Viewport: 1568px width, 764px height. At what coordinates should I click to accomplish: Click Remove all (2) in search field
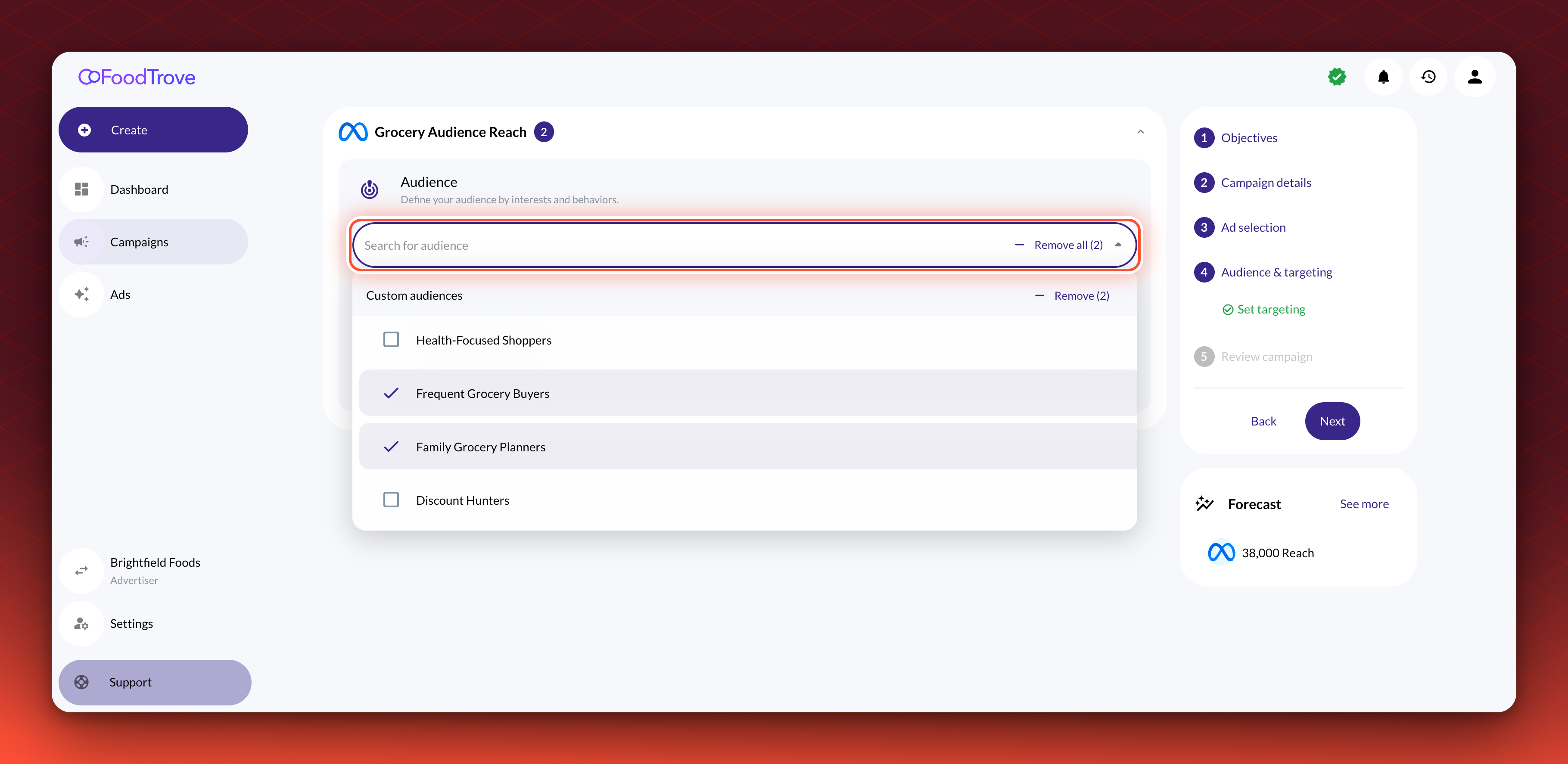pos(1060,245)
